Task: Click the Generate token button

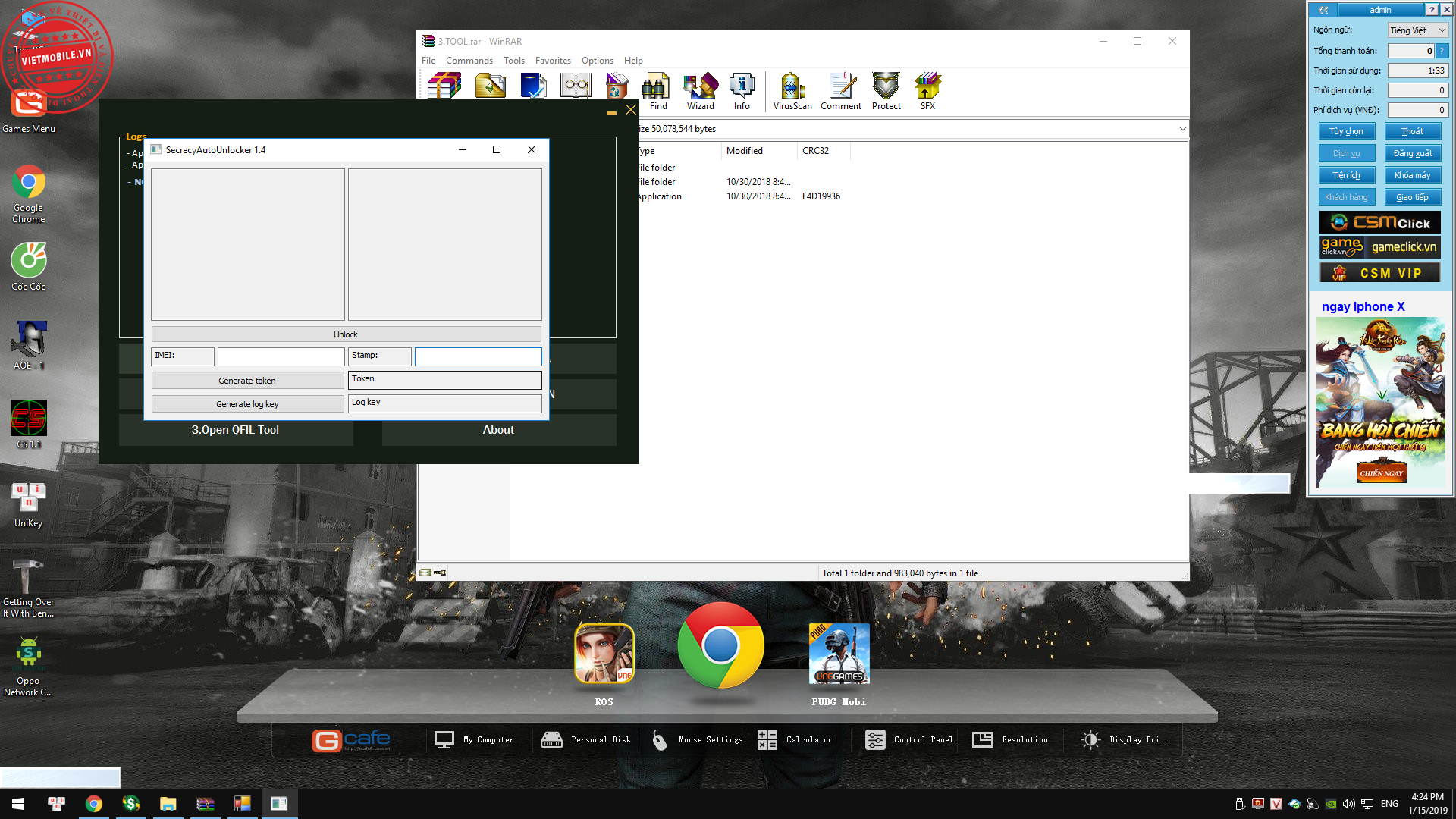Action: [247, 381]
